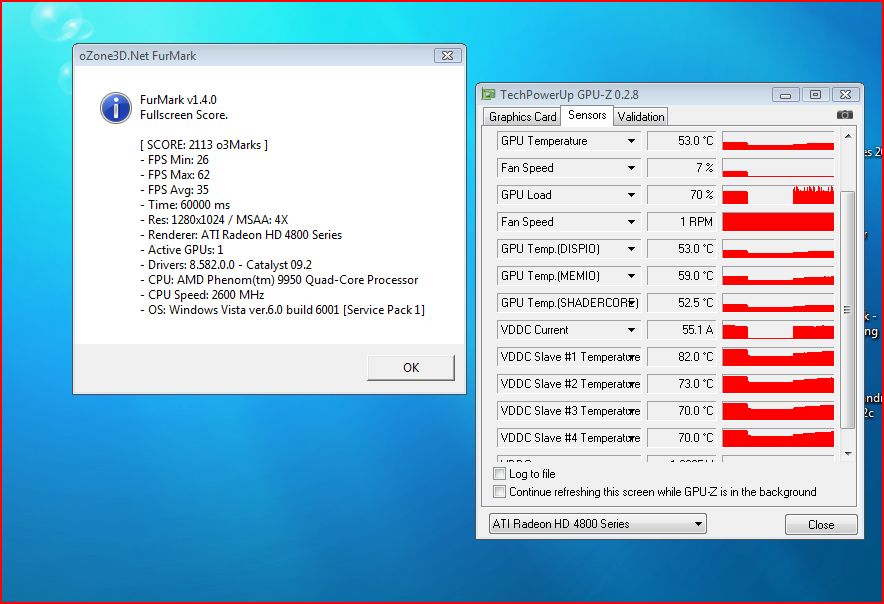Click the GPU Temperature history graph
This screenshot has width=884, height=604.
click(x=778, y=141)
